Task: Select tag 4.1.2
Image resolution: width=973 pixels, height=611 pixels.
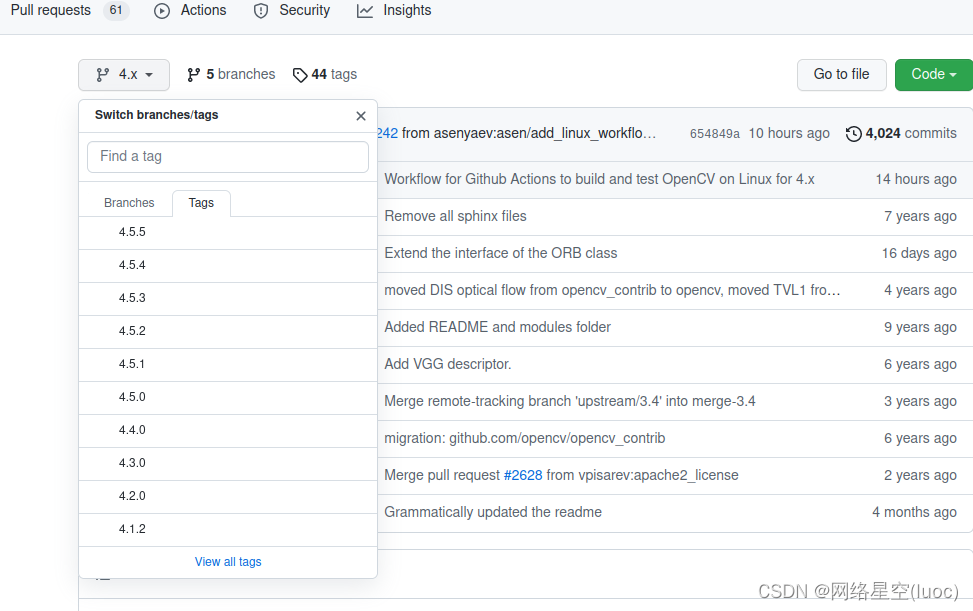Action: 228,529
